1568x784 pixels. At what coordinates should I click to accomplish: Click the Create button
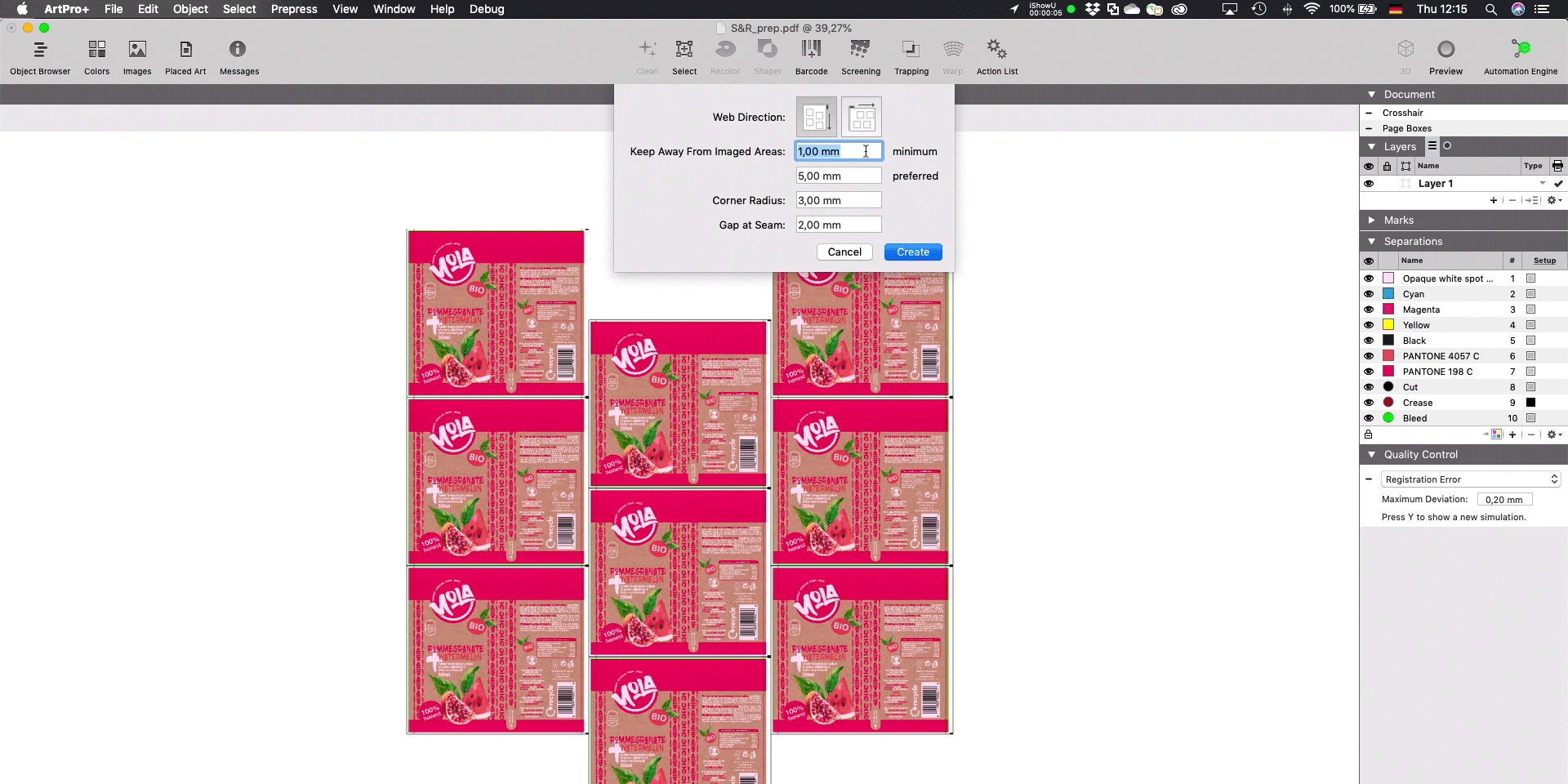click(x=913, y=252)
